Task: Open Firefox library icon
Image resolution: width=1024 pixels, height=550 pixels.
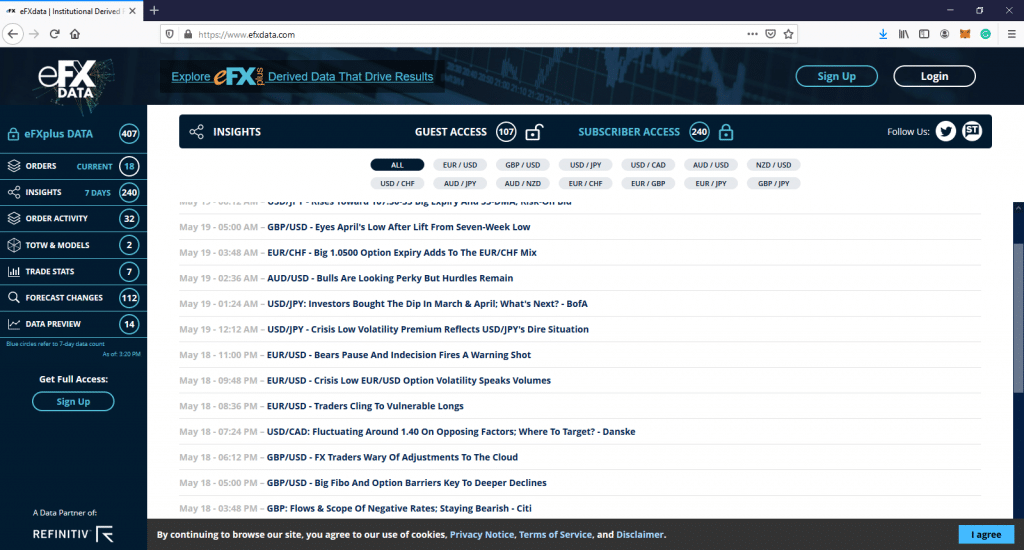Action: (x=903, y=34)
